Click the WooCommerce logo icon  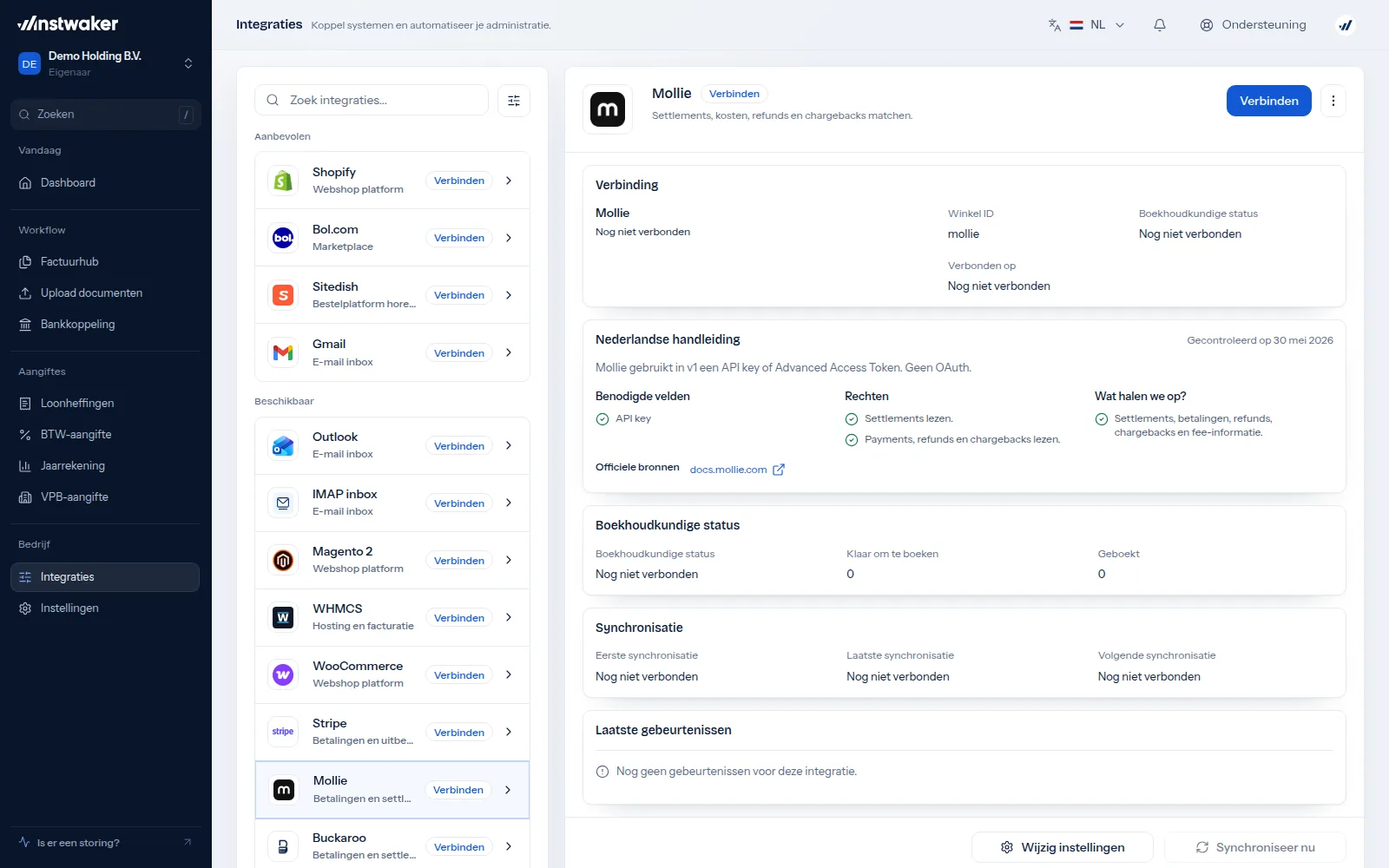click(283, 674)
